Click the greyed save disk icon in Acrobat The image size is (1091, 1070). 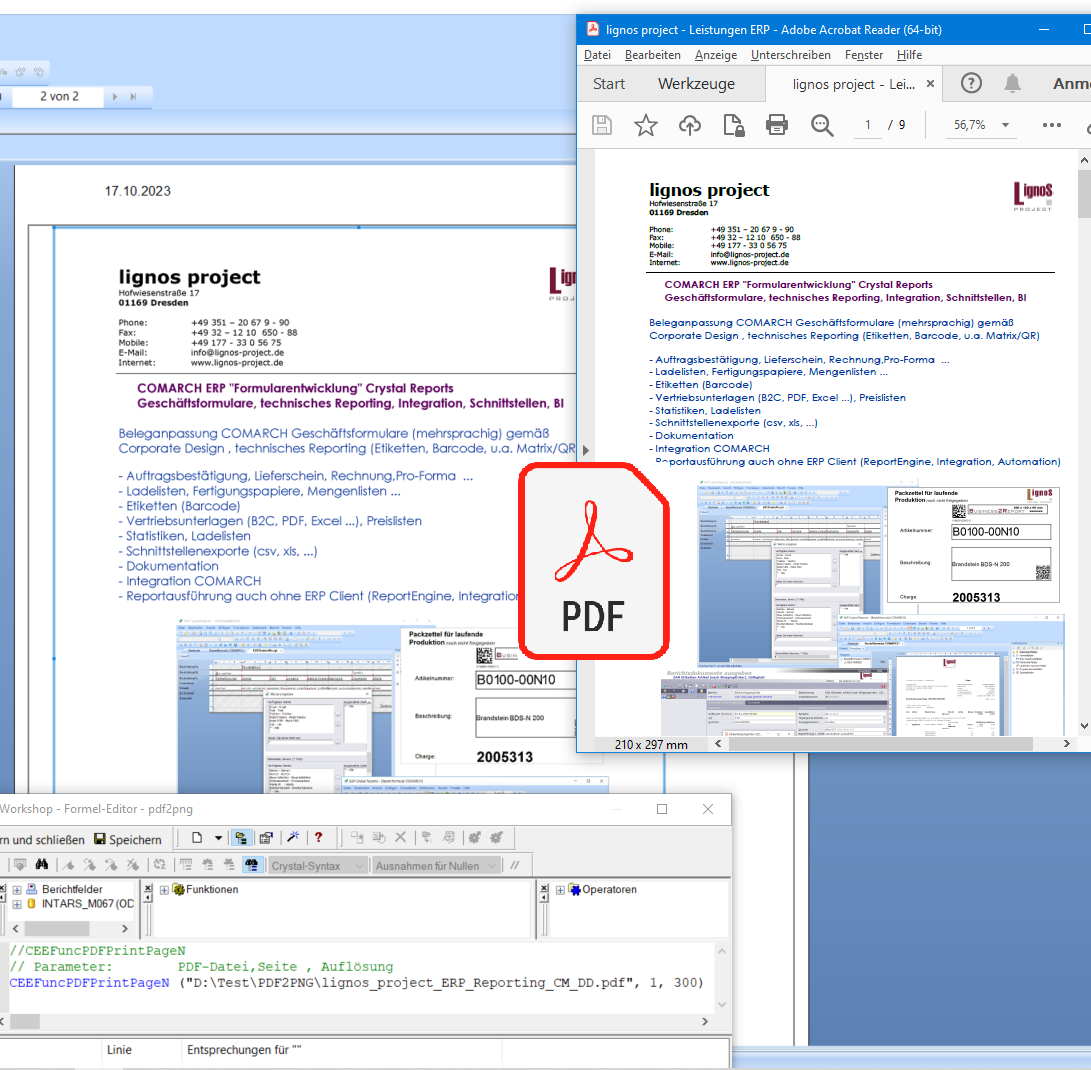click(602, 125)
